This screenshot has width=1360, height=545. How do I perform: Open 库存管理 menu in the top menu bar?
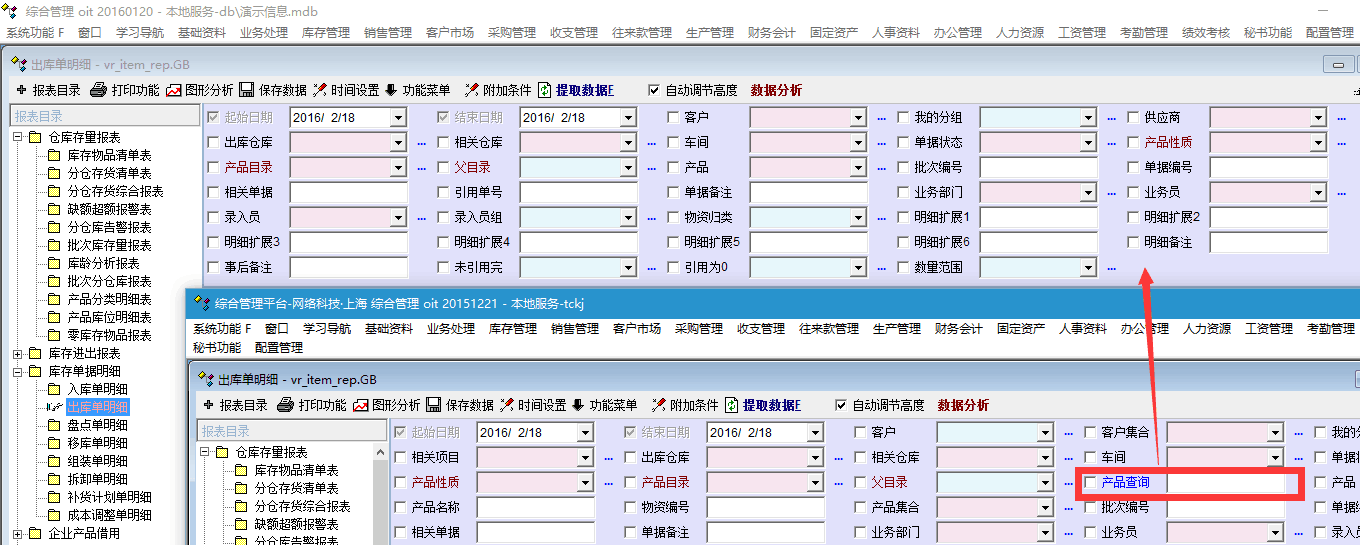(325, 32)
